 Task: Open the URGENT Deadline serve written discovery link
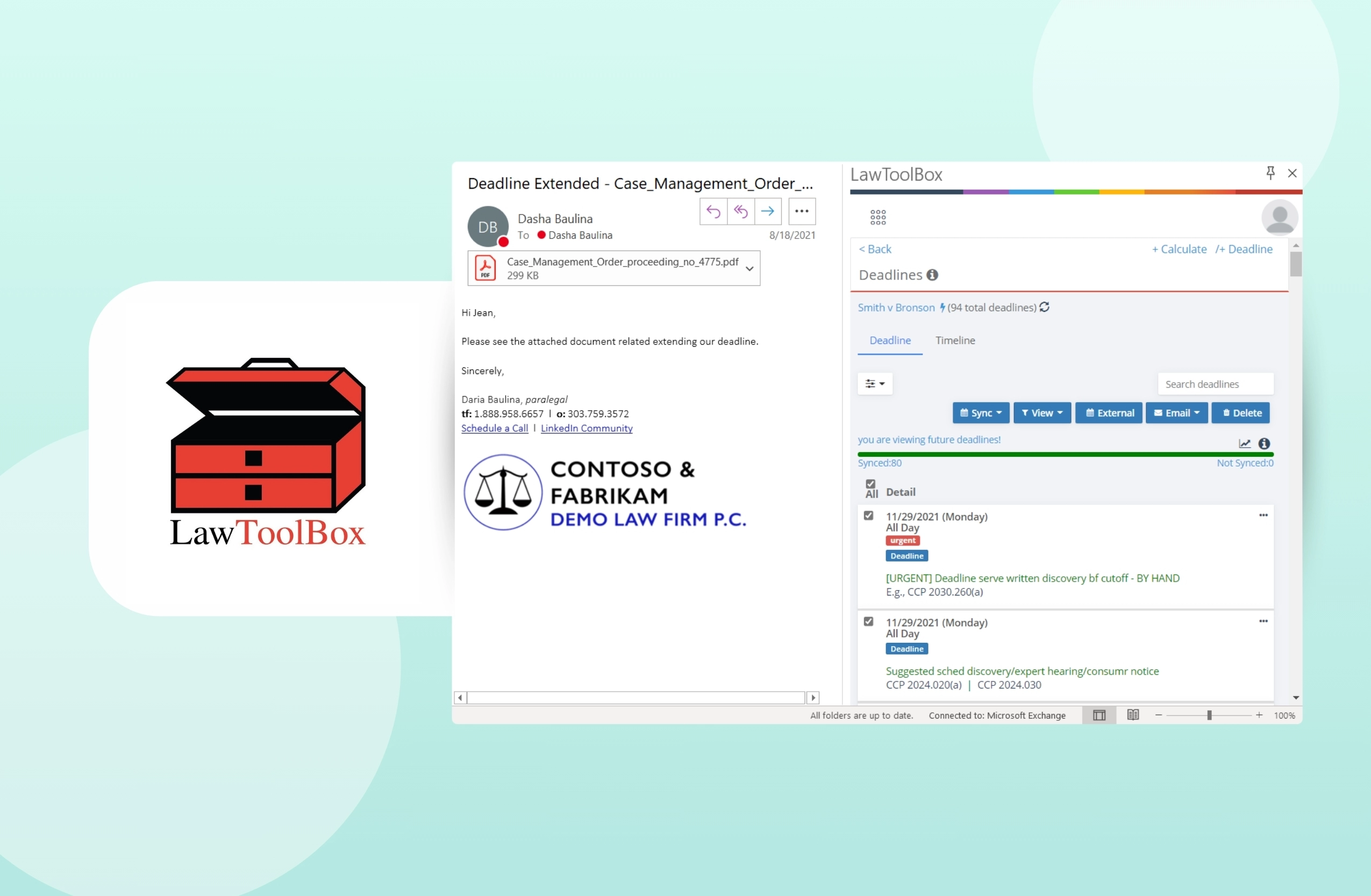pos(1032,578)
